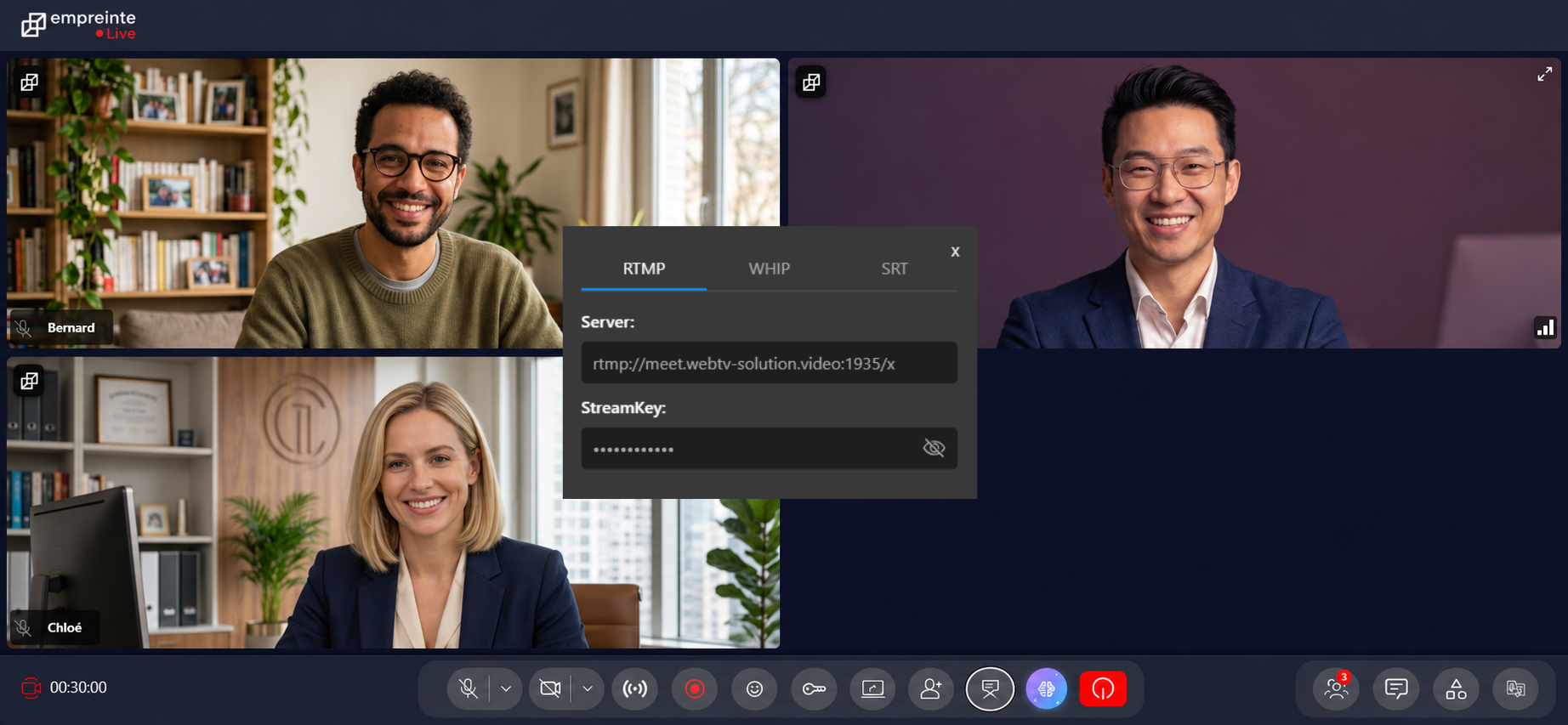Viewport: 1568px width, 725px height.
Task: Toggle the highlighted presentation board button
Action: pos(990,688)
